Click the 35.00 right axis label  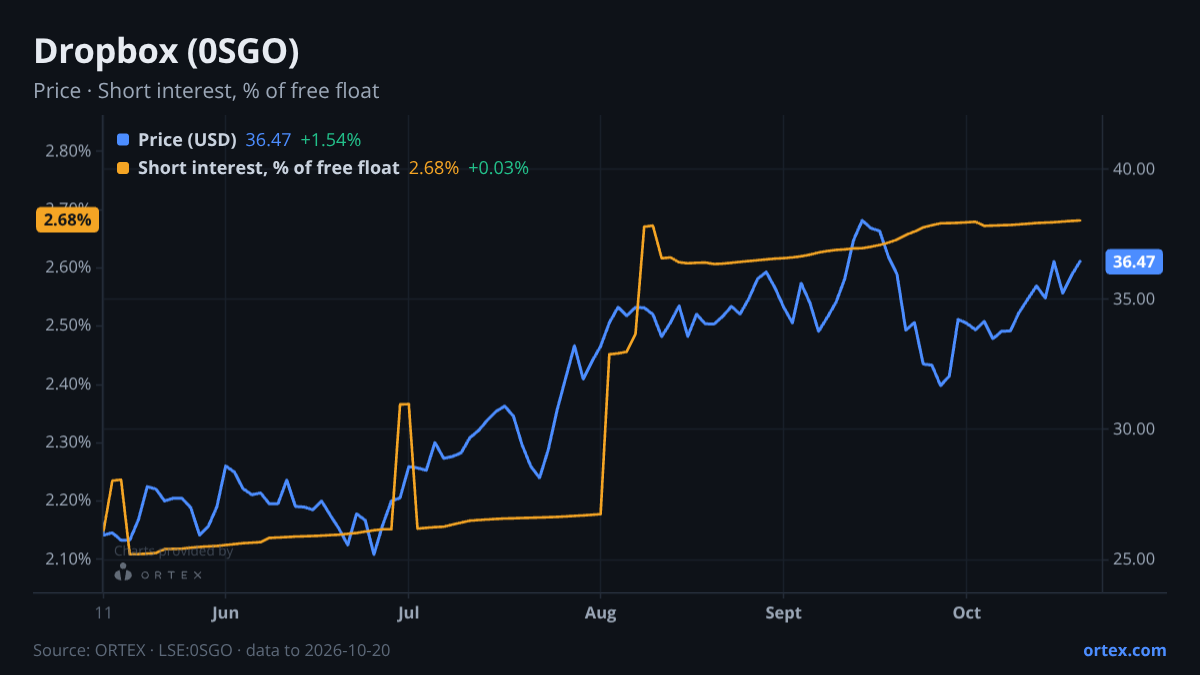click(x=1134, y=299)
